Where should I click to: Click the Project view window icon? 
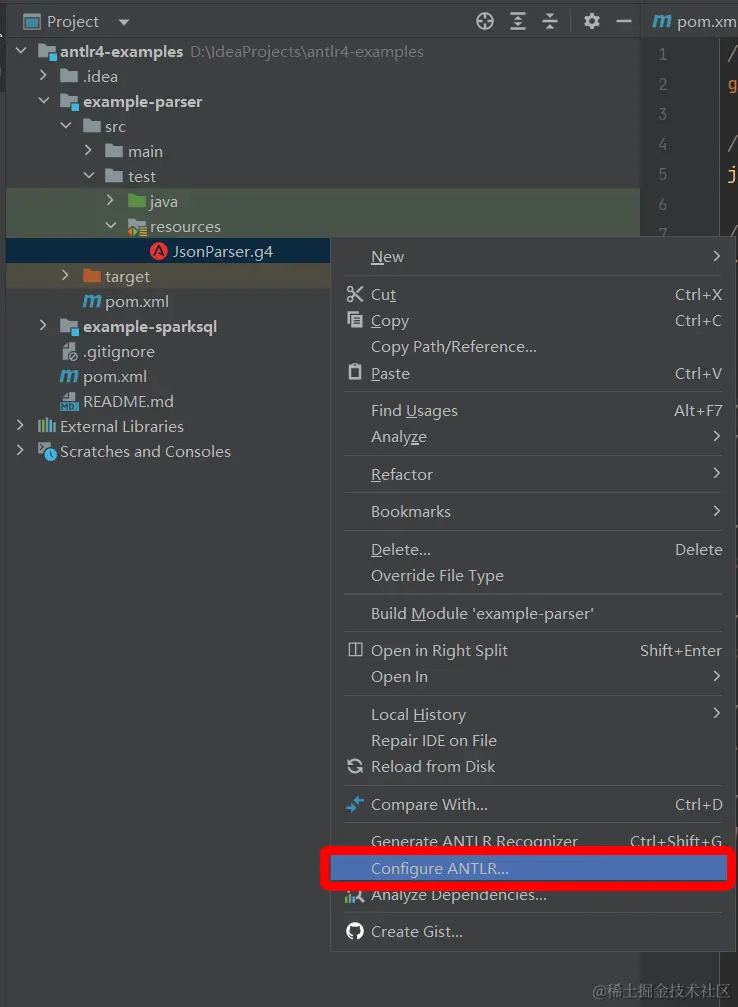tap(31, 22)
